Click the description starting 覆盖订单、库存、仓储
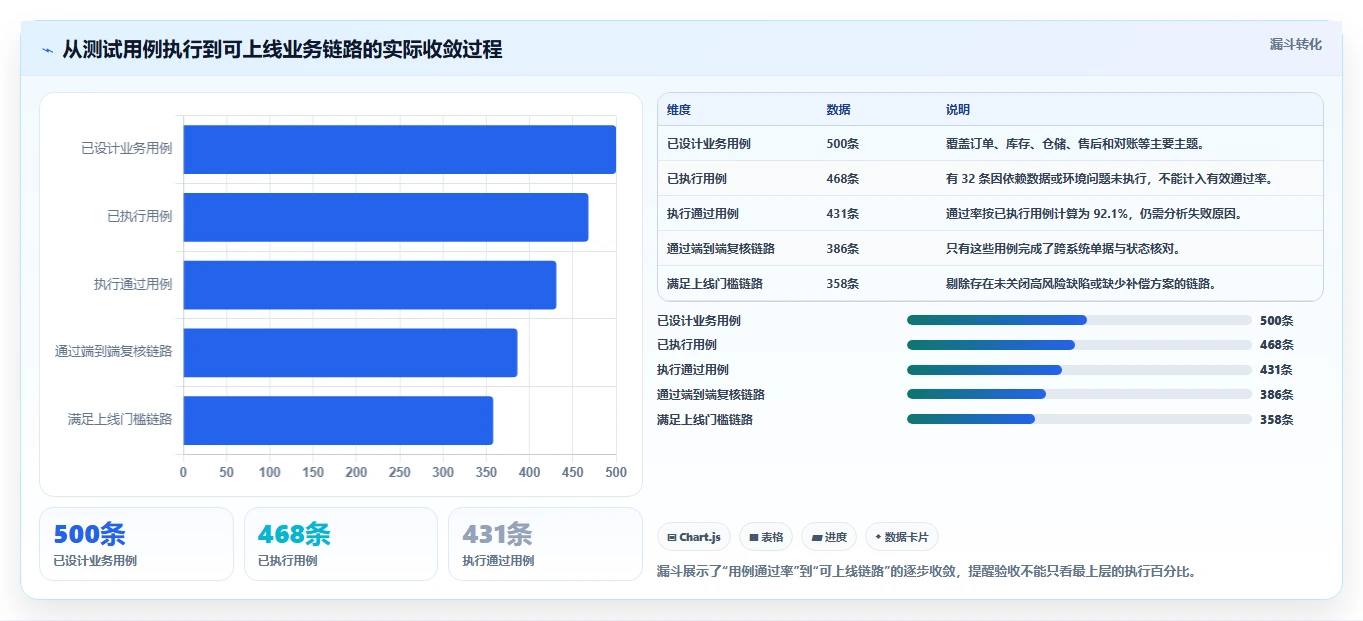Viewport: 1363px width, 621px height. click(1075, 144)
